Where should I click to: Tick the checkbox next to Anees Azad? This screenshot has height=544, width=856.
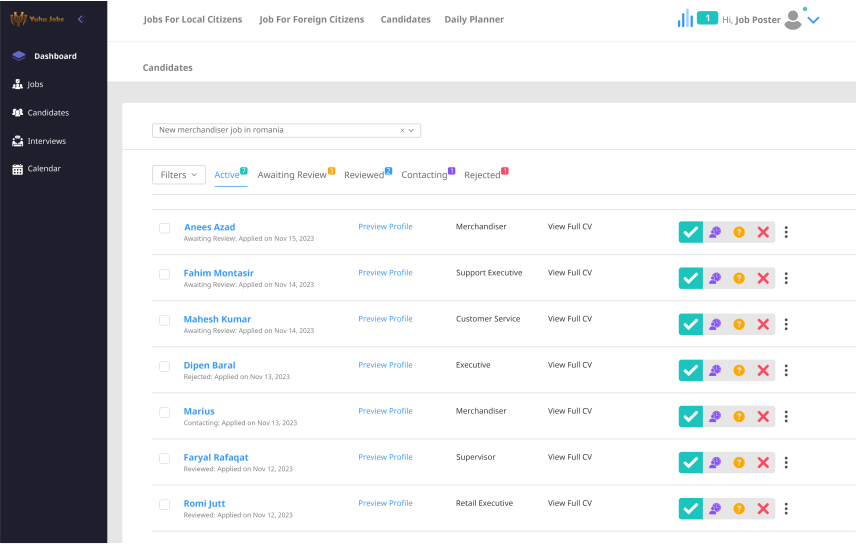(165, 228)
